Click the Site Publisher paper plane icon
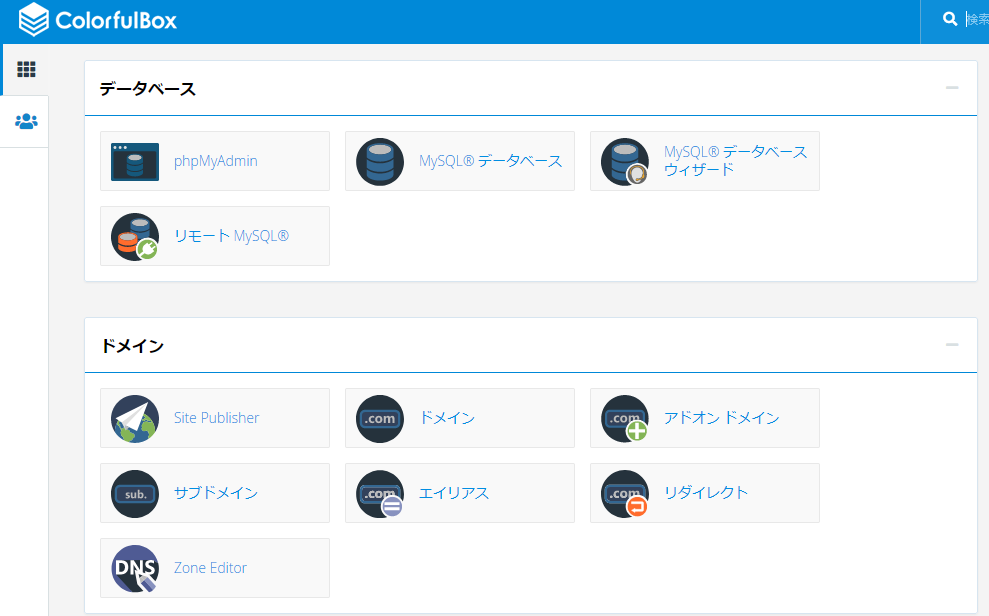989x616 pixels. pyautogui.click(x=135, y=418)
